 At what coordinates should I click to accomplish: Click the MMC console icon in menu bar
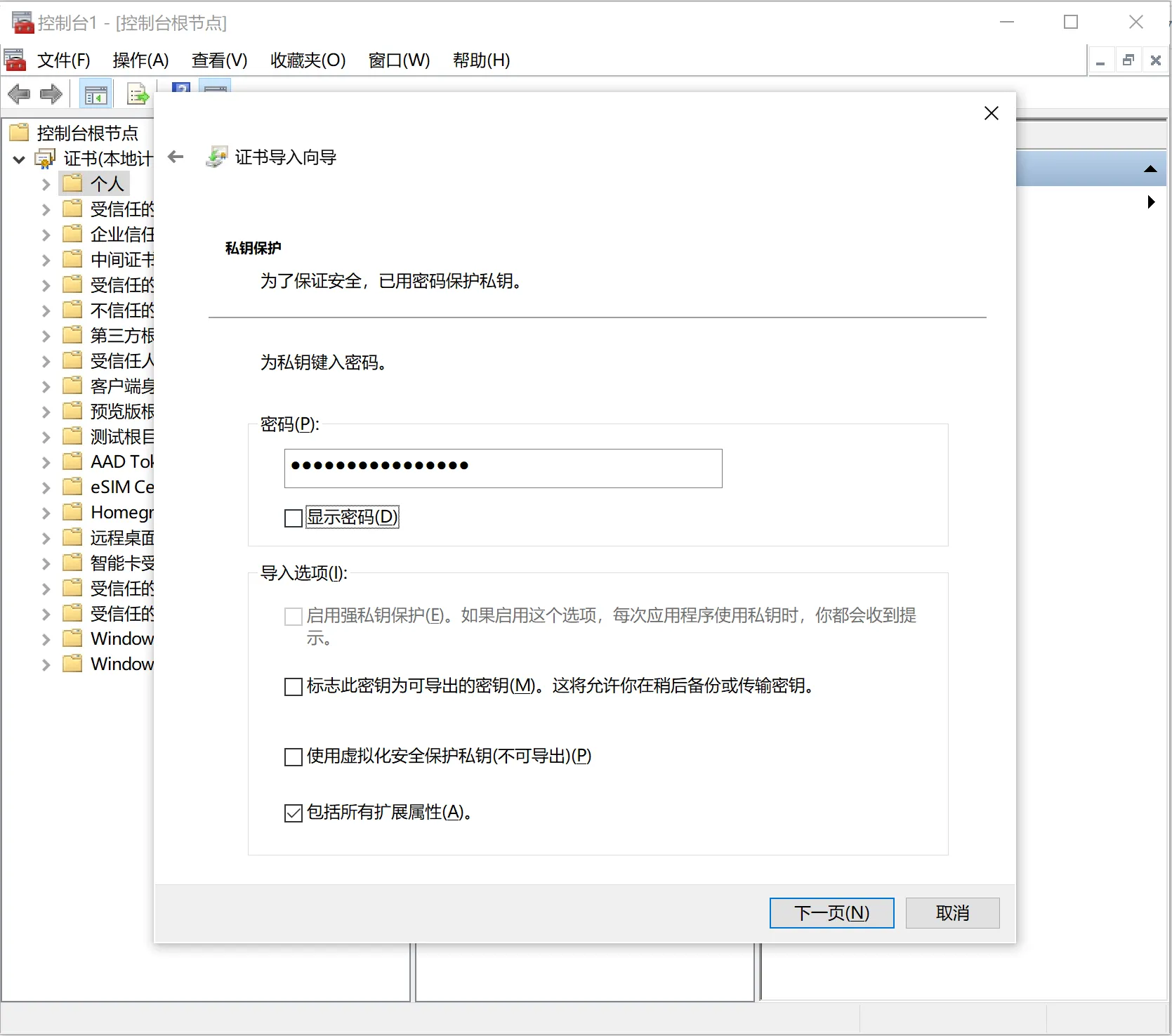click(15, 60)
